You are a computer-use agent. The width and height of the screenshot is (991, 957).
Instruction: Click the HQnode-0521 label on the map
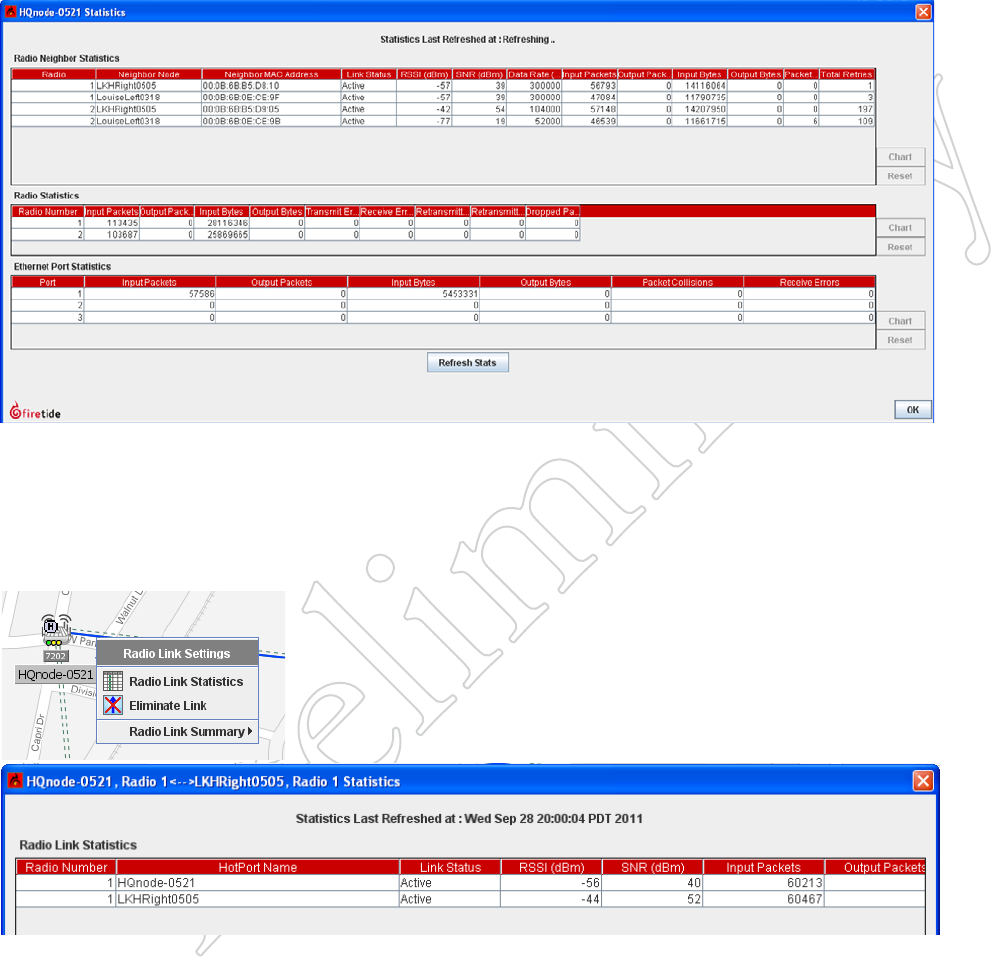[x=56, y=674]
